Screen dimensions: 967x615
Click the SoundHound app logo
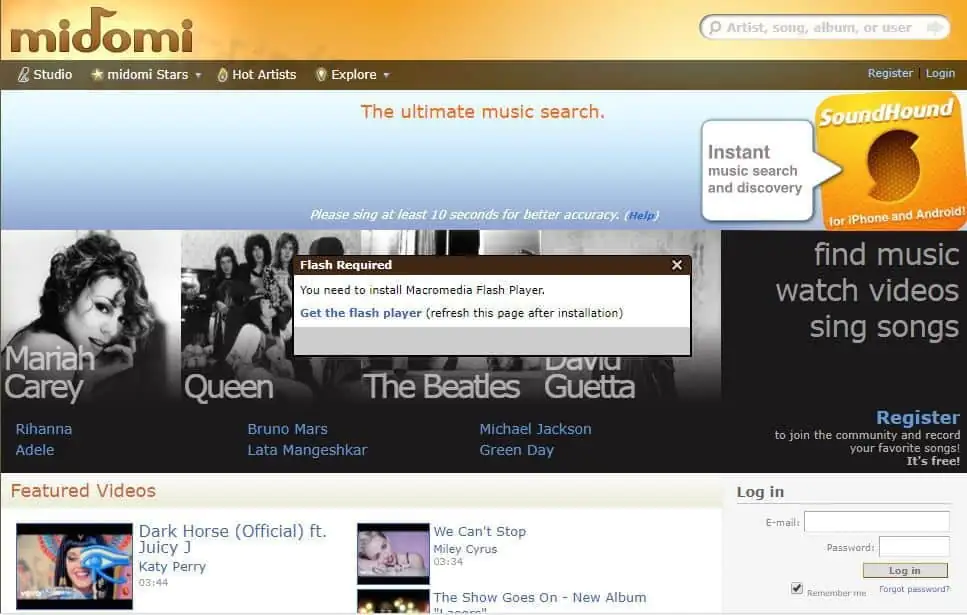(x=892, y=161)
